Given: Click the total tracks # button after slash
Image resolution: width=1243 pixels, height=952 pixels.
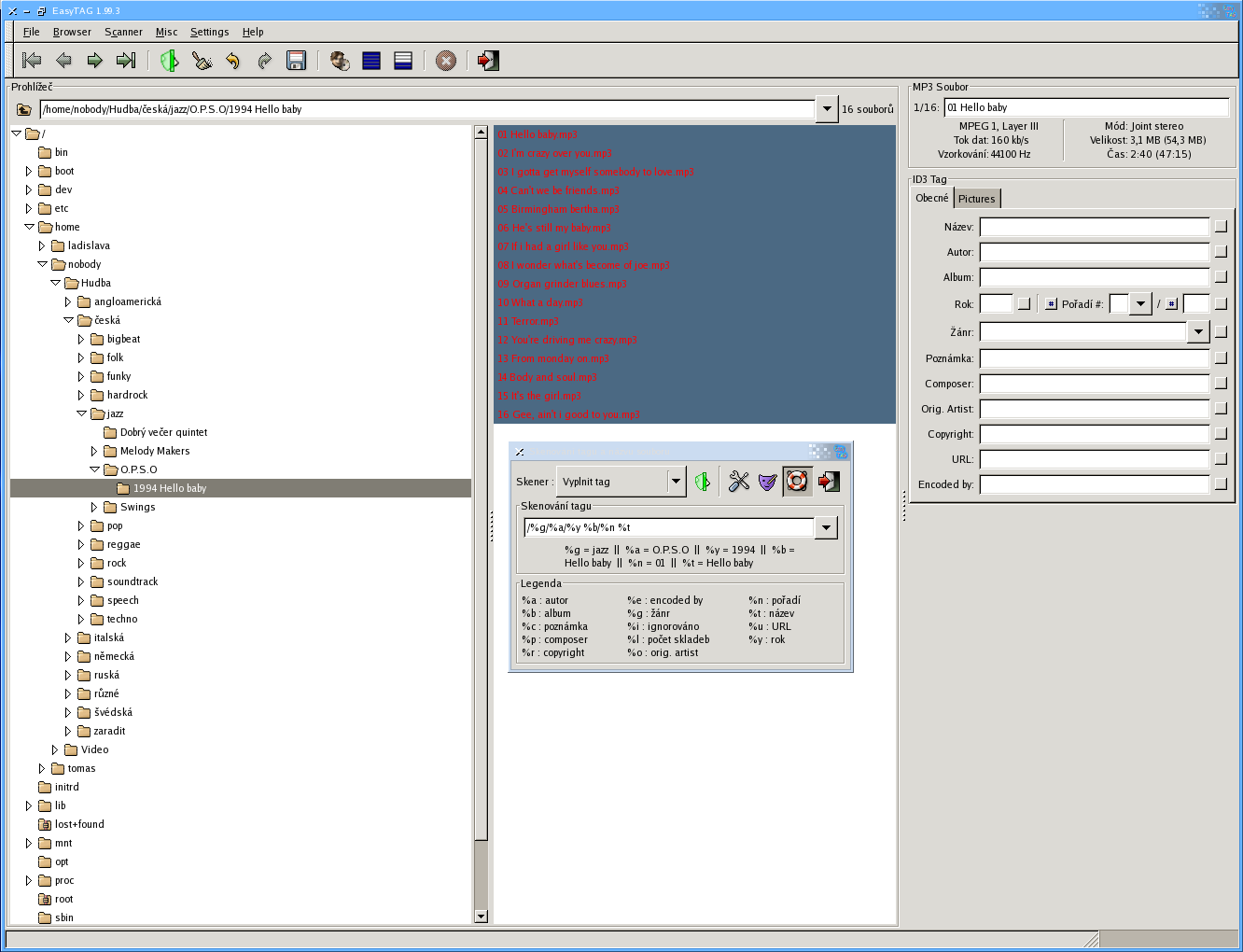Looking at the screenshot, I should click(1171, 303).
